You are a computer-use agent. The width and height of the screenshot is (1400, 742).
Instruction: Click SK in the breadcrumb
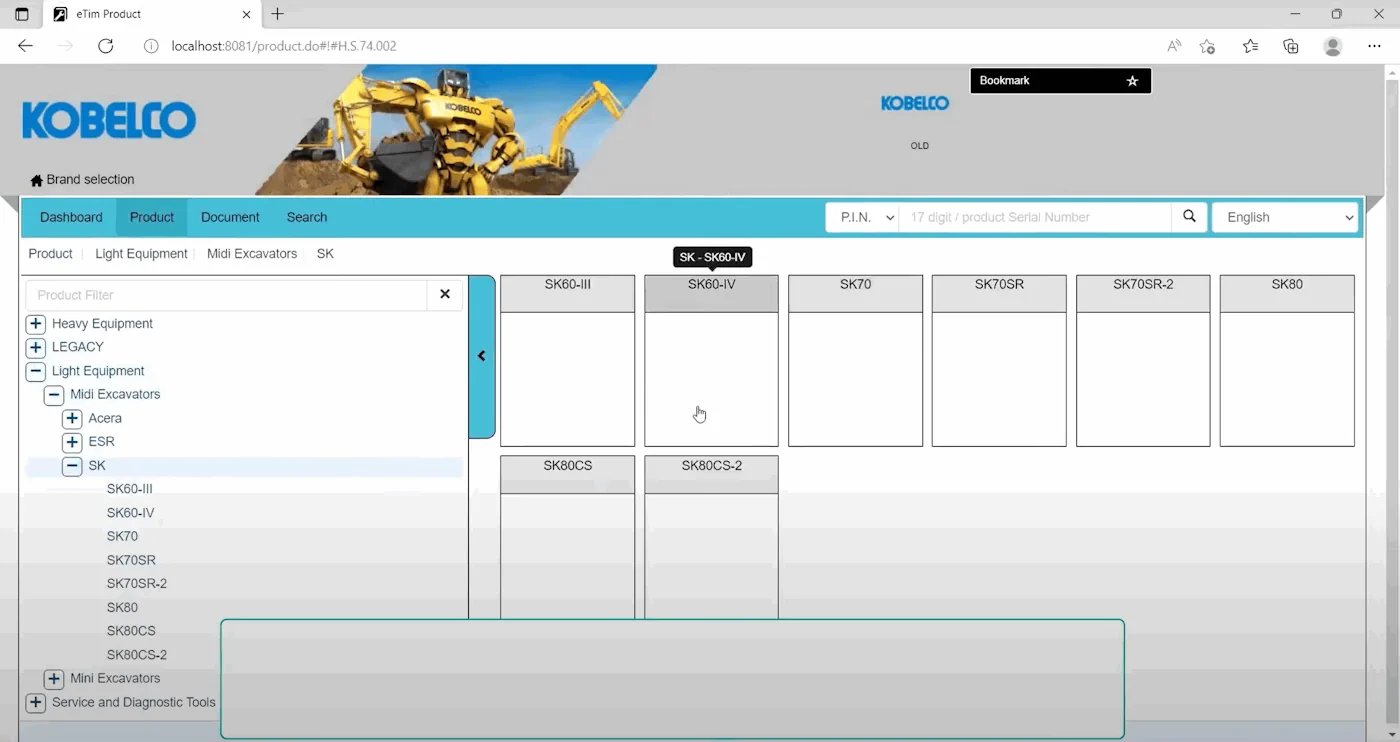[325, 254]
